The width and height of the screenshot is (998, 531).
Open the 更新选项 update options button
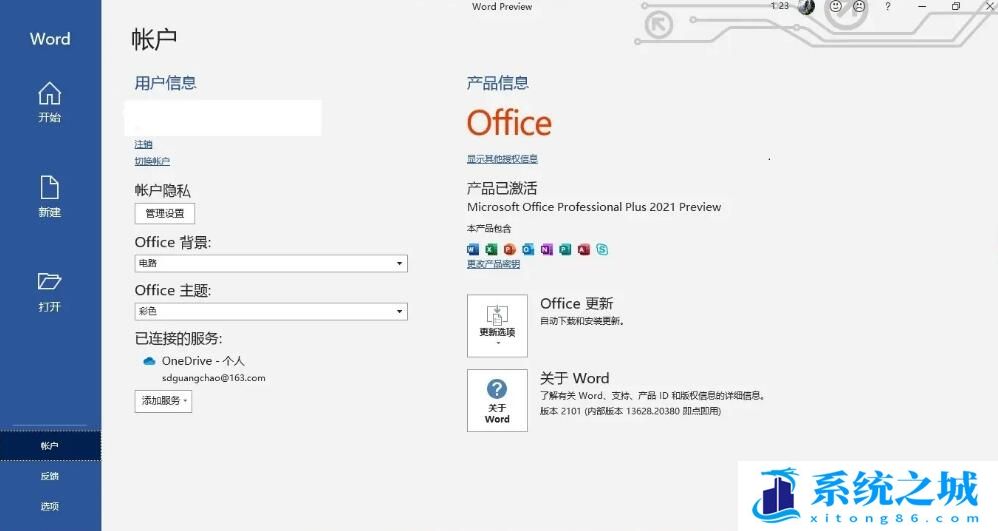(497, 325)
